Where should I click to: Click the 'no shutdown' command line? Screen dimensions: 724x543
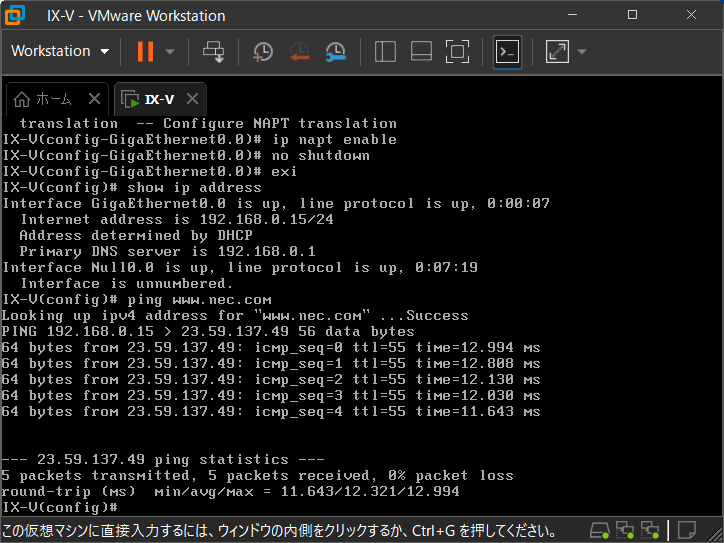pyautogui.click(x=186, y=156)
